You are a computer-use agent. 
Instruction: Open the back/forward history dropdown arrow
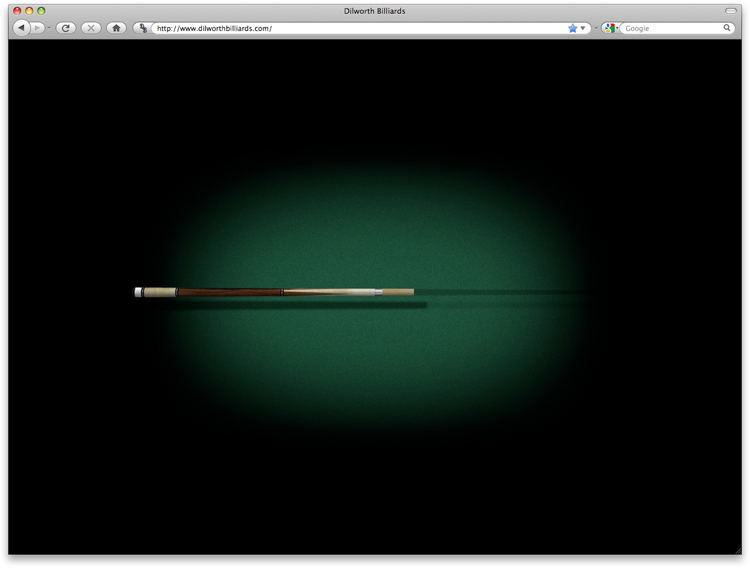coord(49,28)
